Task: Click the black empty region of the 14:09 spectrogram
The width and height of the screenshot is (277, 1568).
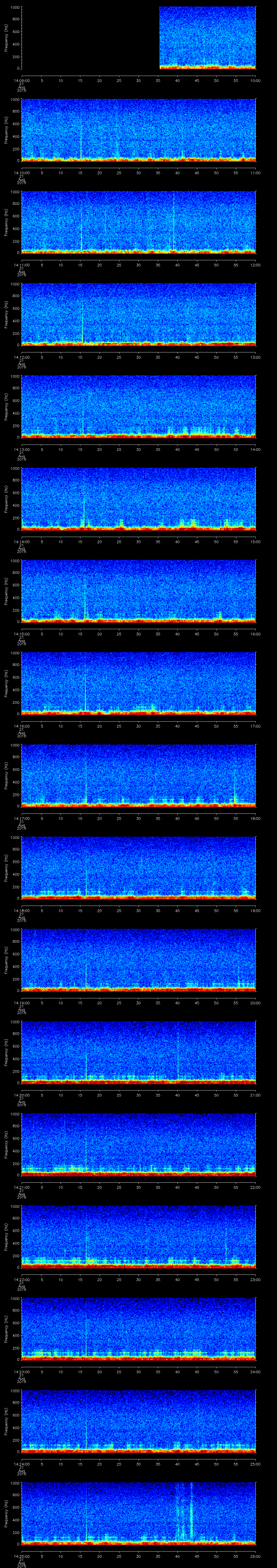Action: pos(90,38)
